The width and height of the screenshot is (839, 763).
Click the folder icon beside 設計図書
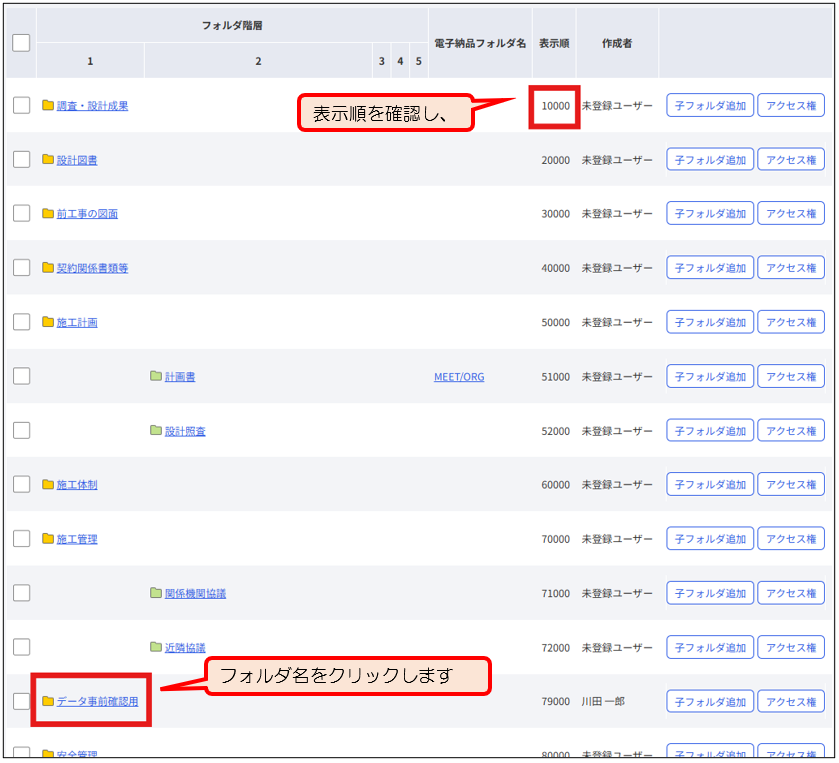coord(48,159)
